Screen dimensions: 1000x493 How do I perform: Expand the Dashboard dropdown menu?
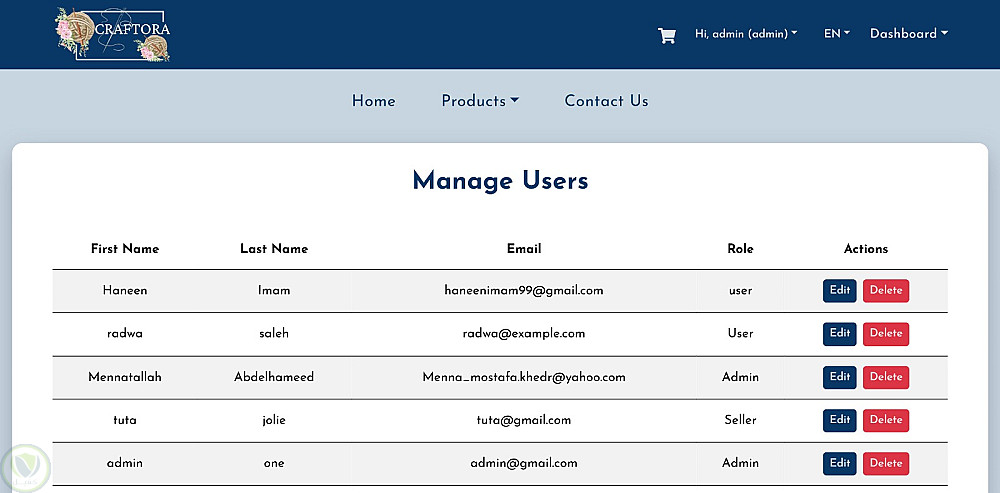(x=908, y=34)
